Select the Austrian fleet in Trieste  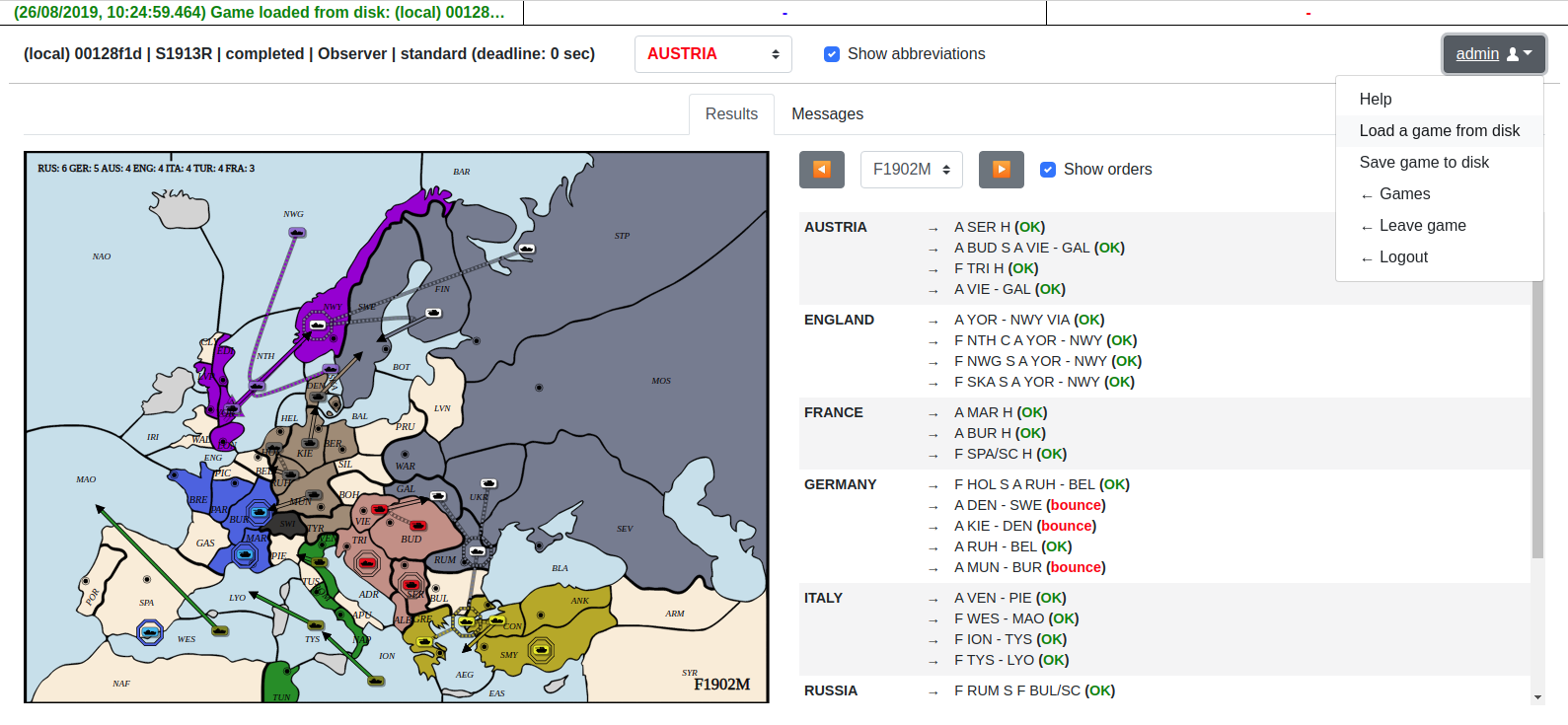(367, 563)
